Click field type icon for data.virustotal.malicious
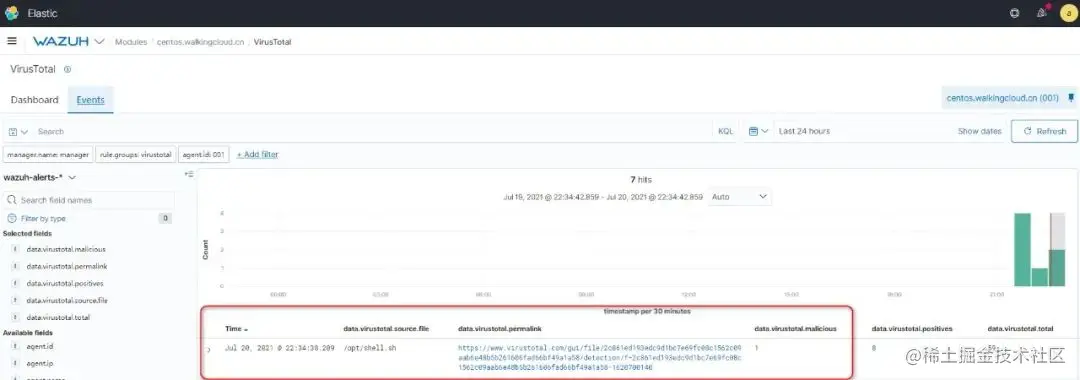The width and height of the screenshot is (1080, 380). point(14,249)
